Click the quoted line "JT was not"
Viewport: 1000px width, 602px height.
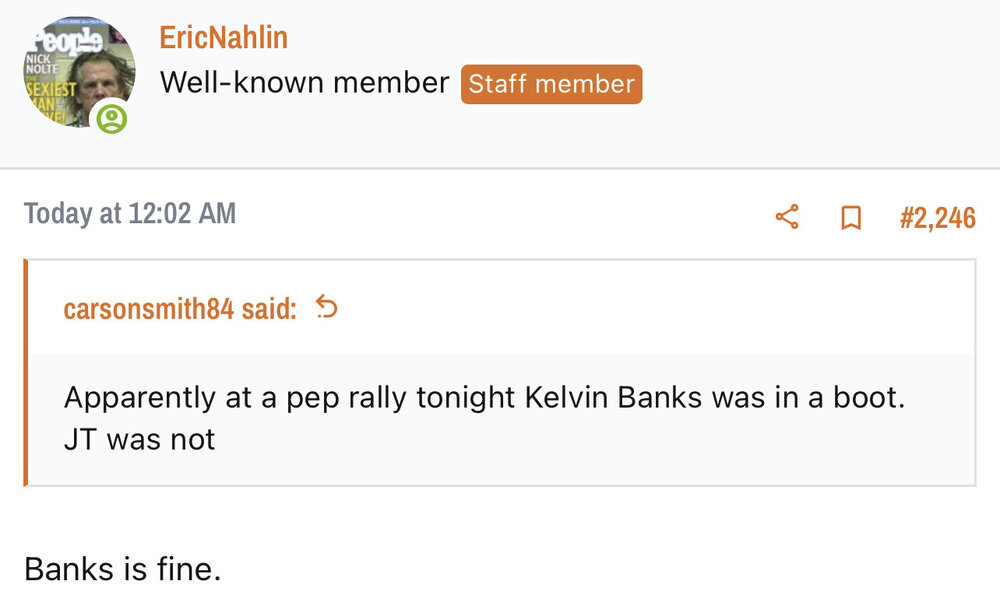(x=140, y=439)
